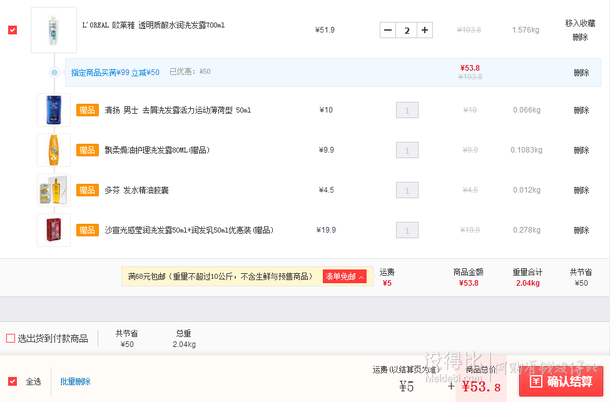Delete the L'OREAL shampoo item
Viewport: 610px width, 402px height.
click(x=580, y=37)
